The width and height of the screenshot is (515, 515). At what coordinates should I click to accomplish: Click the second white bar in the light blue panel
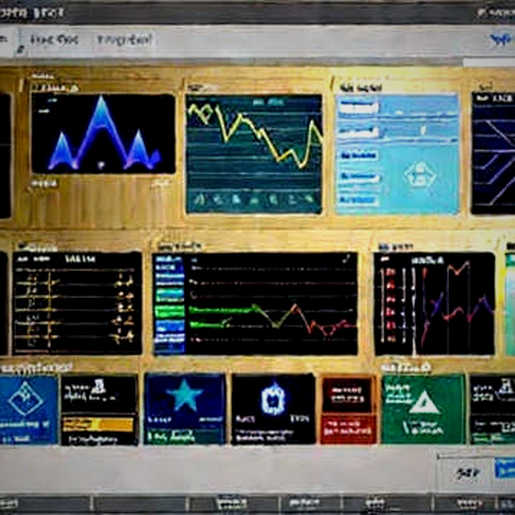359,133
